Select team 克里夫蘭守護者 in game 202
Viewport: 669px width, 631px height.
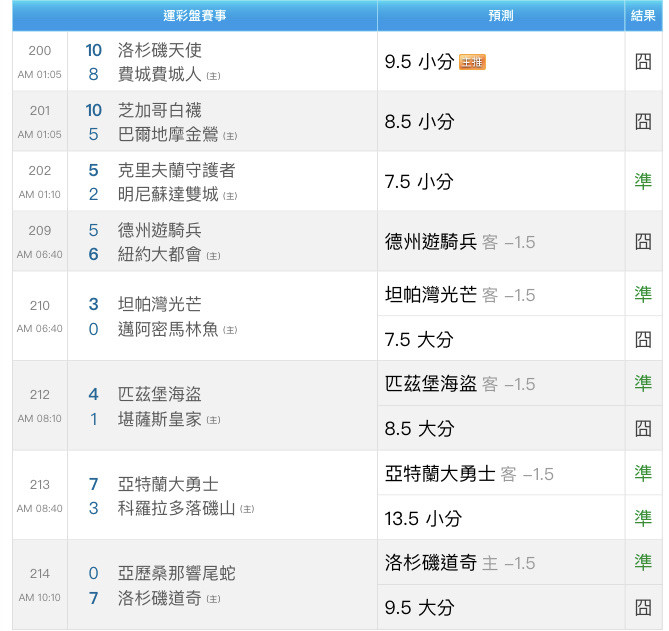[x=176, y=170]
